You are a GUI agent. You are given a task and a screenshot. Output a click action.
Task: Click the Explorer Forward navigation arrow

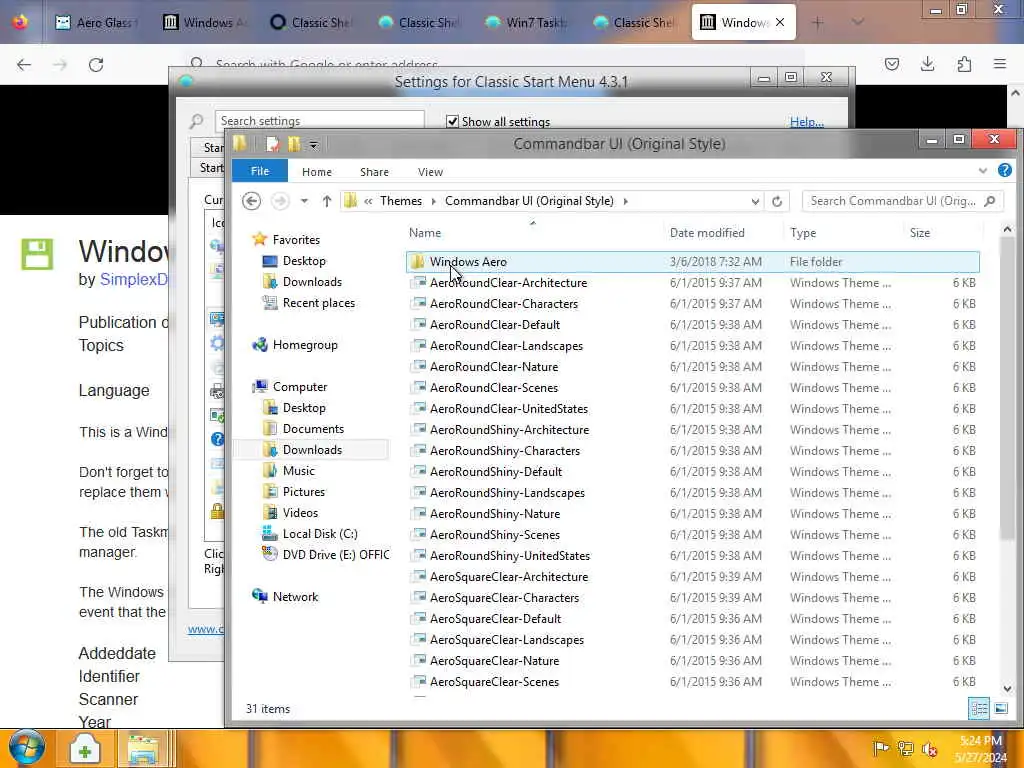280,201
